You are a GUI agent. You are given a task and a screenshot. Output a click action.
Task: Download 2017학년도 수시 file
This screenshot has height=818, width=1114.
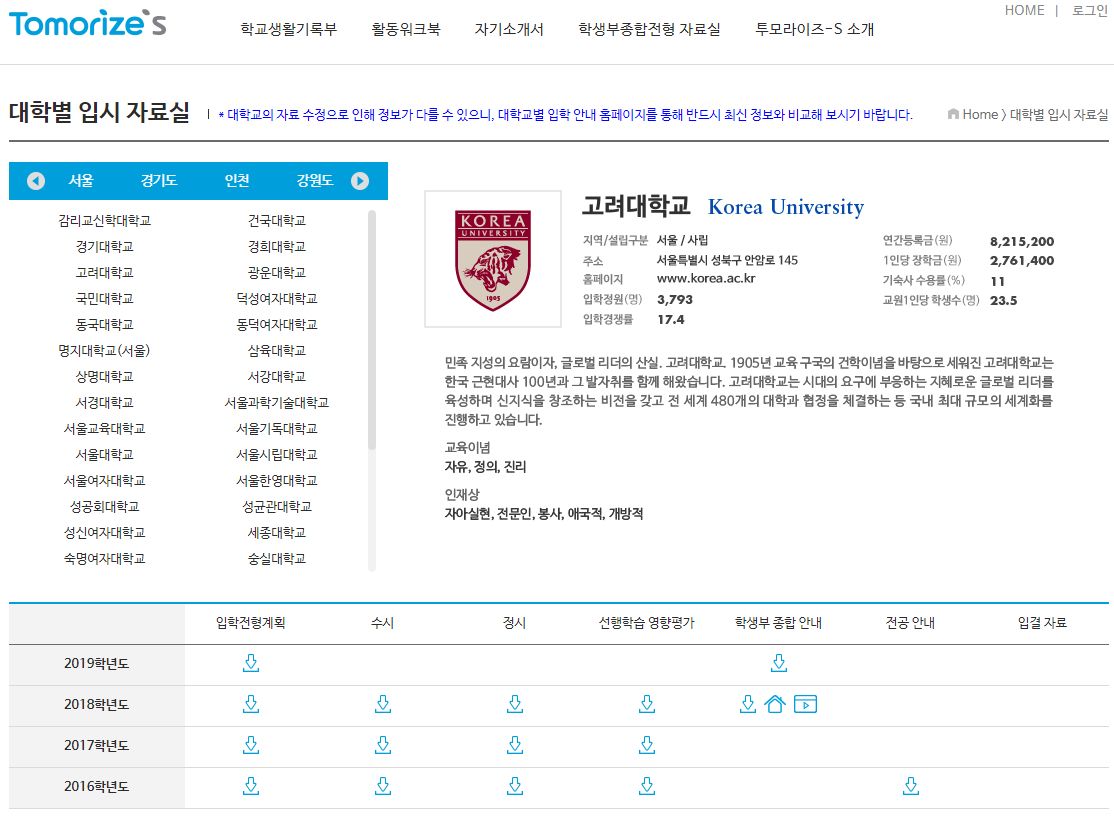383,745
